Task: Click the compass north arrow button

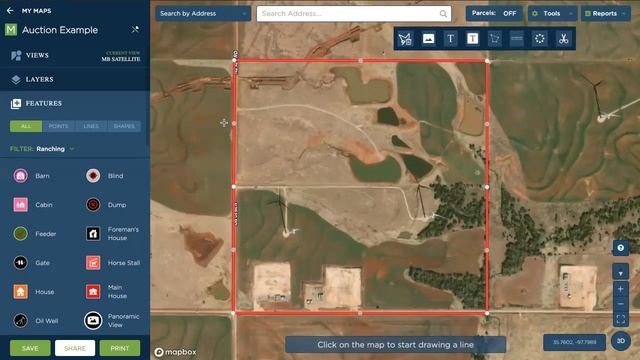Action: coord(620,273)
